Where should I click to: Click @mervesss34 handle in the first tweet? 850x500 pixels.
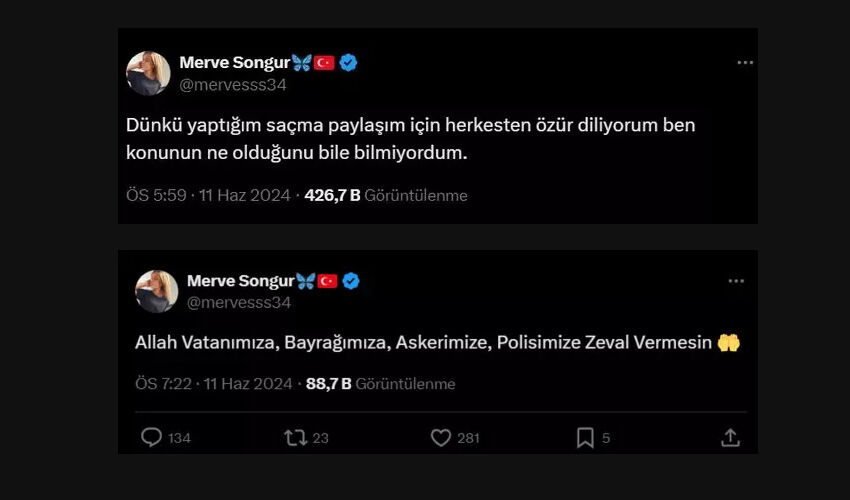tap(233, 85)
